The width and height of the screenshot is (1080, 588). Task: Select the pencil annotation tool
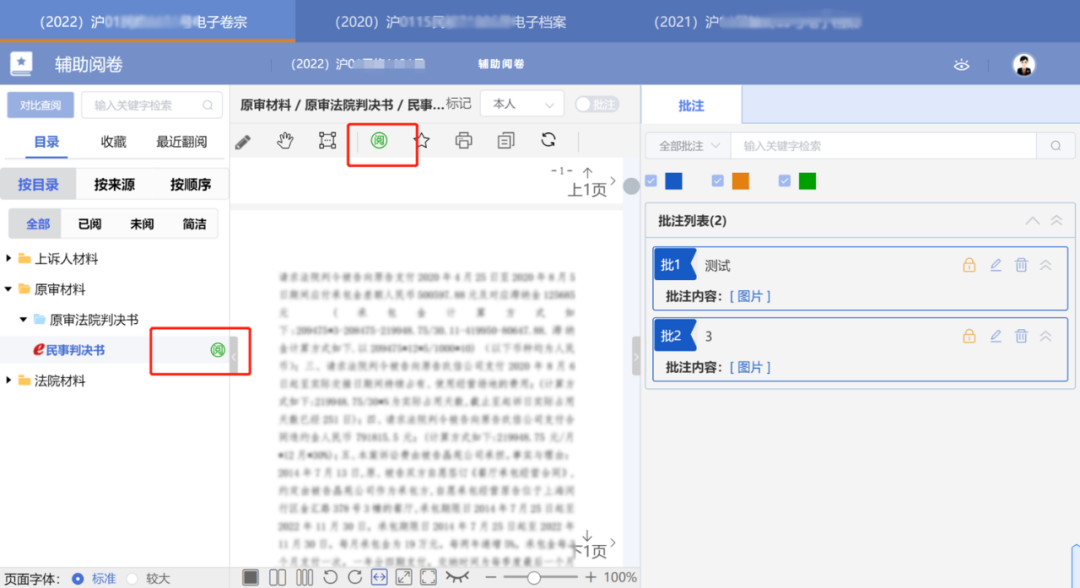tap(242, 141)
